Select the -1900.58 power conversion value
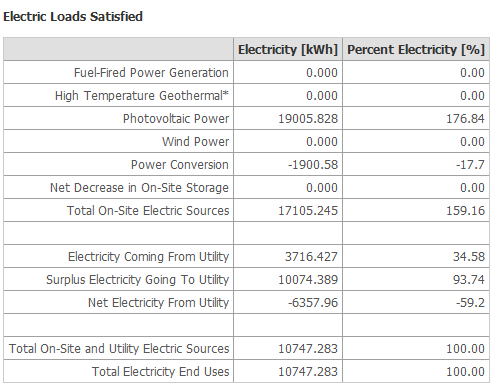Image resolution: width=500 pixels, height=390 pixels. click(x=313, y=164)
